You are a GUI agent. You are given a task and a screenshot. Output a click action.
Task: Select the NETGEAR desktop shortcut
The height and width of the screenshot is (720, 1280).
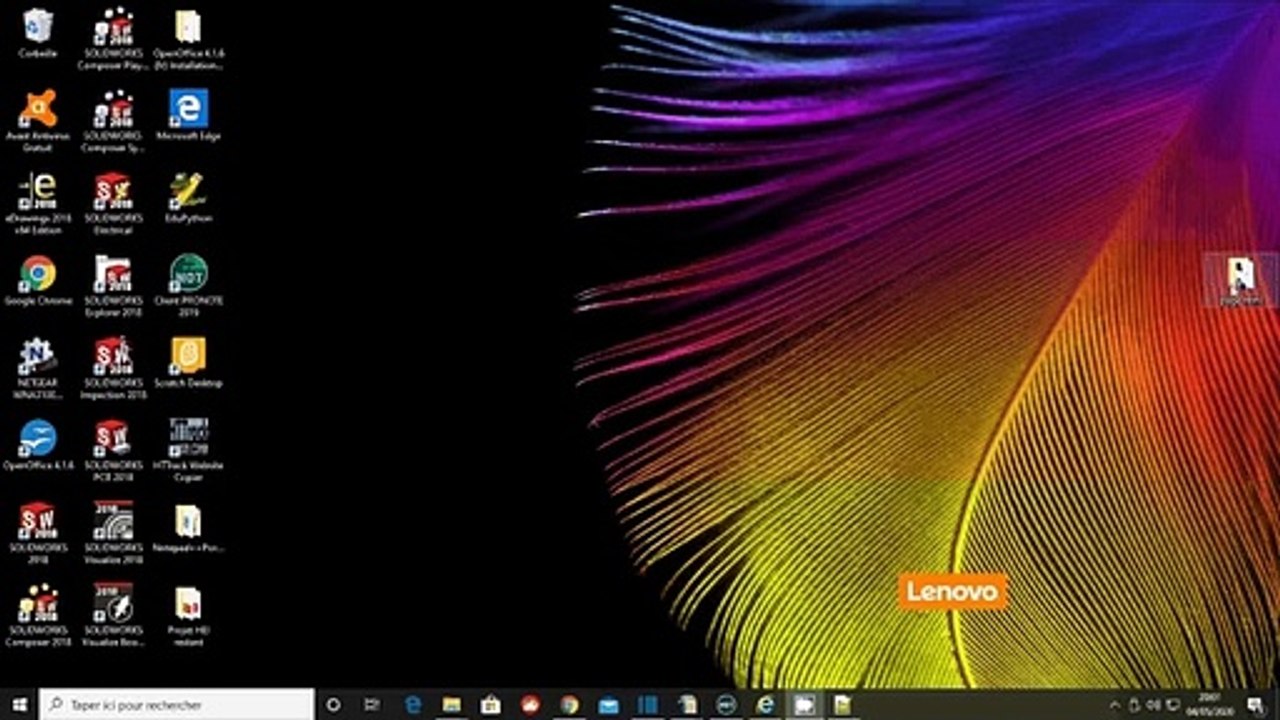coord(38,368)
